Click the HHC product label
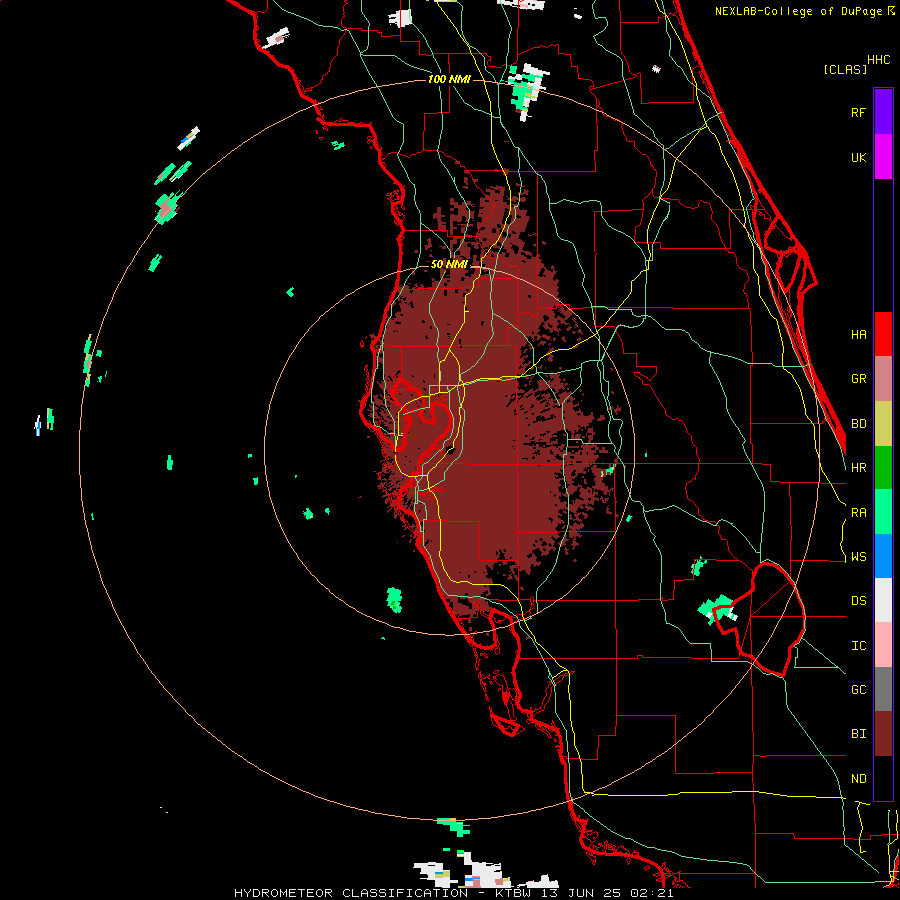Viewport: 900px width, 900px height. (879, 60)
